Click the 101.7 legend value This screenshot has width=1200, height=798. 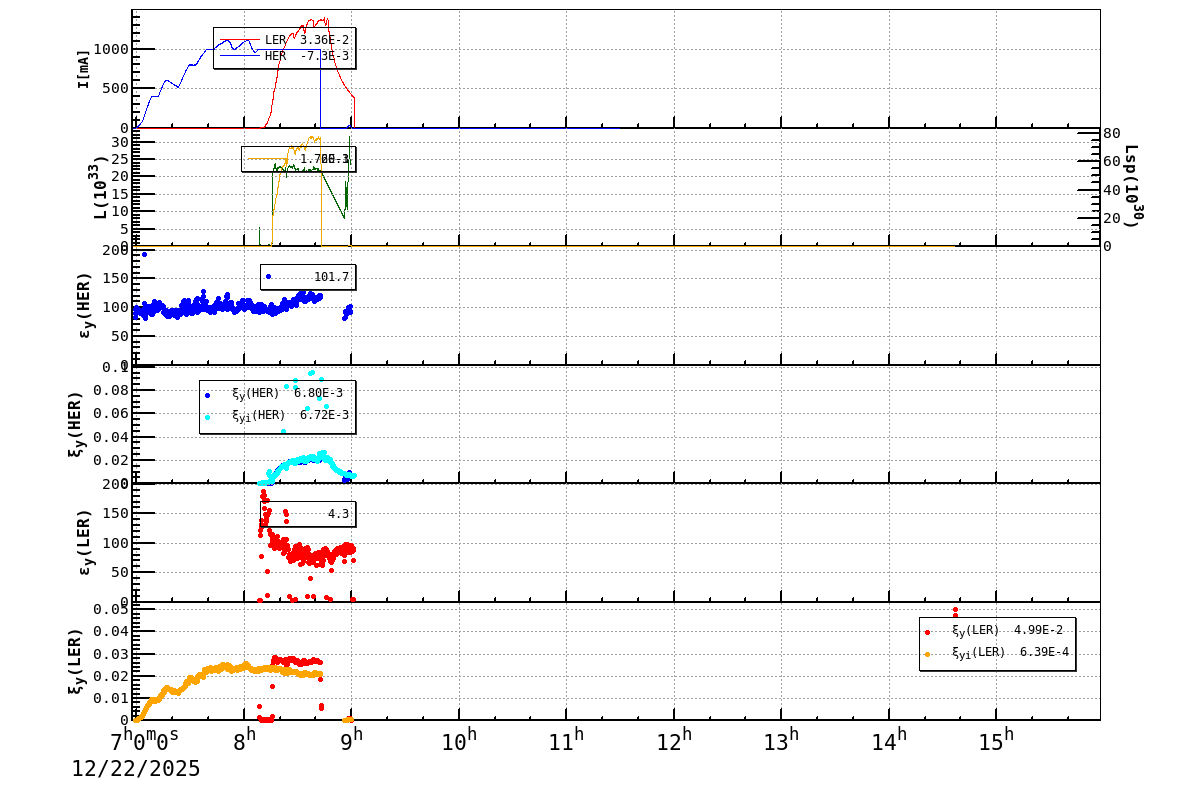tap(332, 277)
